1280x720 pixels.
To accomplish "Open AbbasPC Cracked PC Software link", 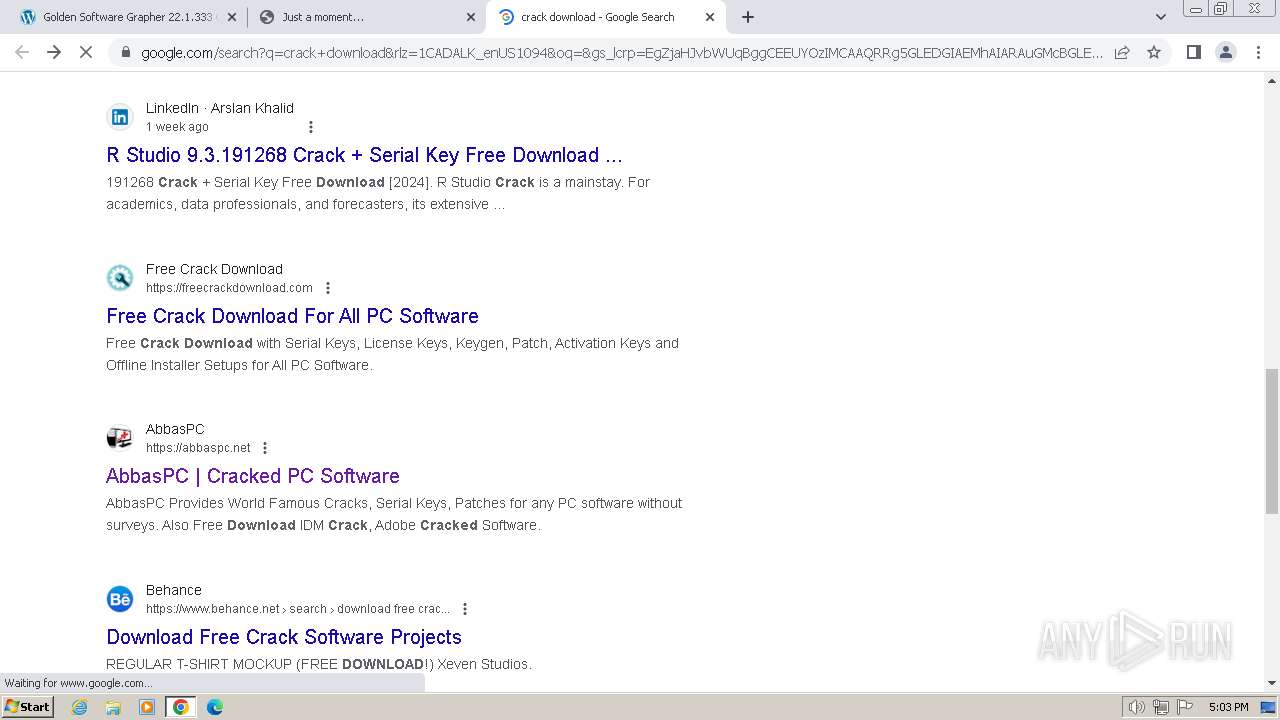I will click(x=253, y=476).
